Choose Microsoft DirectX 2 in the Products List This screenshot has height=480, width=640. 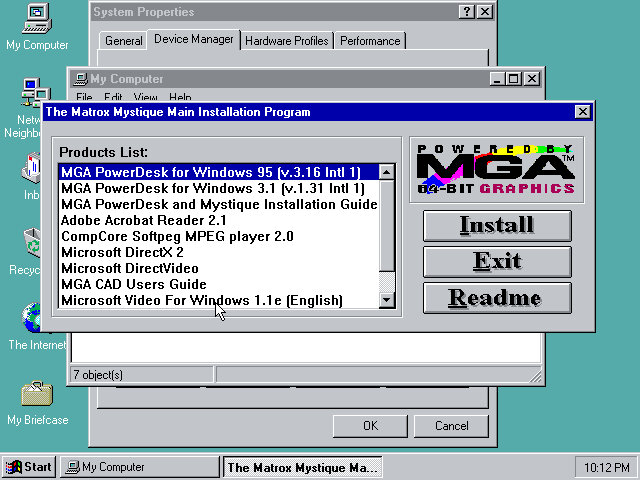point(122,252)
